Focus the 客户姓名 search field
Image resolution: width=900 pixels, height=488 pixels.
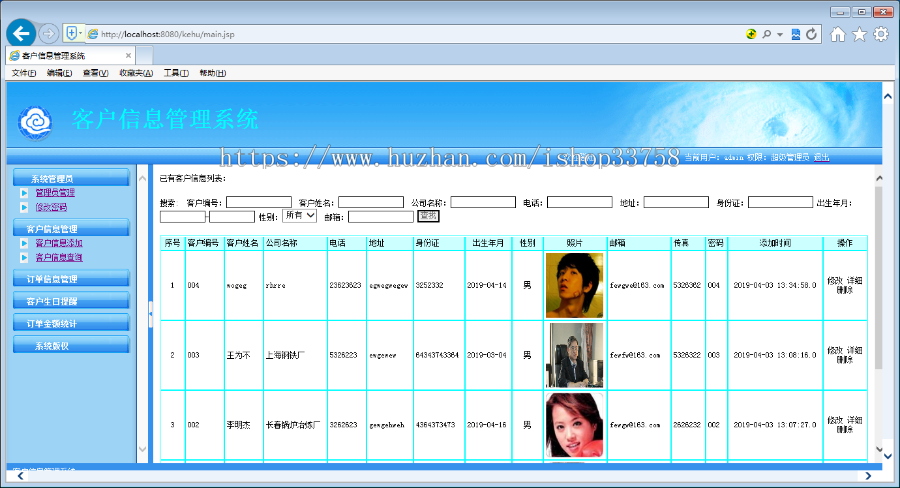(x=371, y=202)
